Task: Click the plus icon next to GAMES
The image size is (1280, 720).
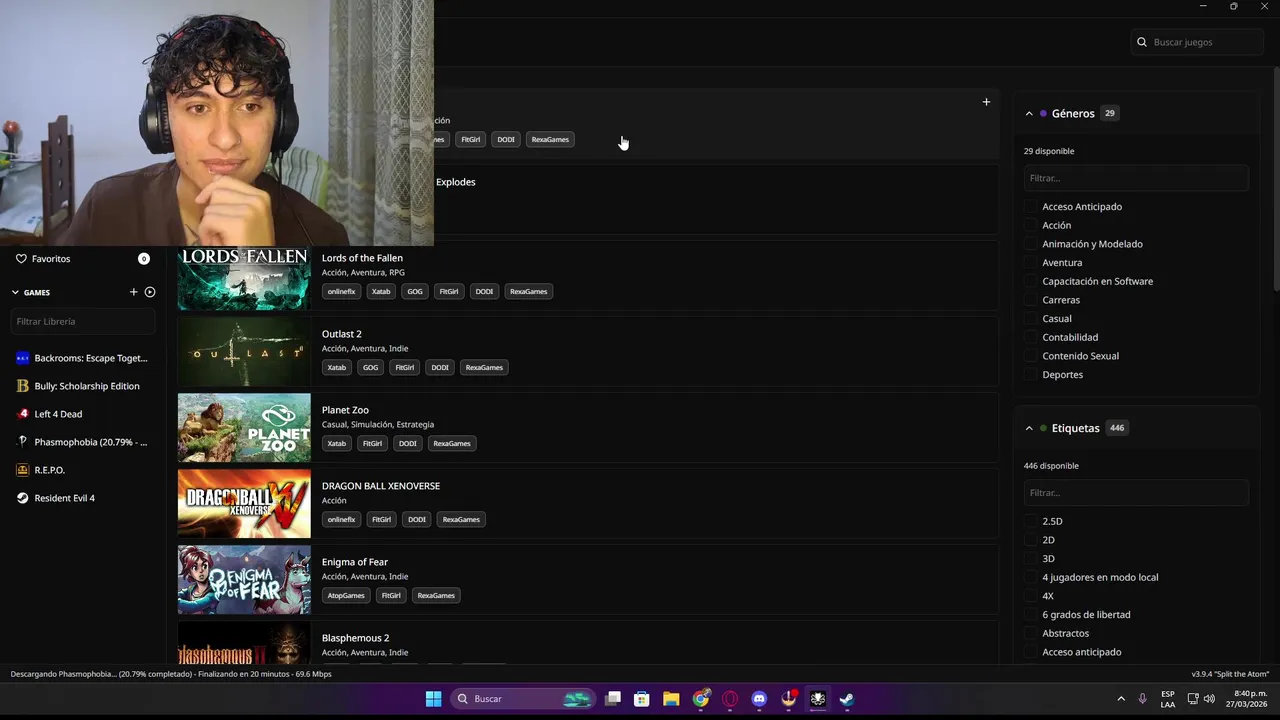Action: (x=133, y=292)
